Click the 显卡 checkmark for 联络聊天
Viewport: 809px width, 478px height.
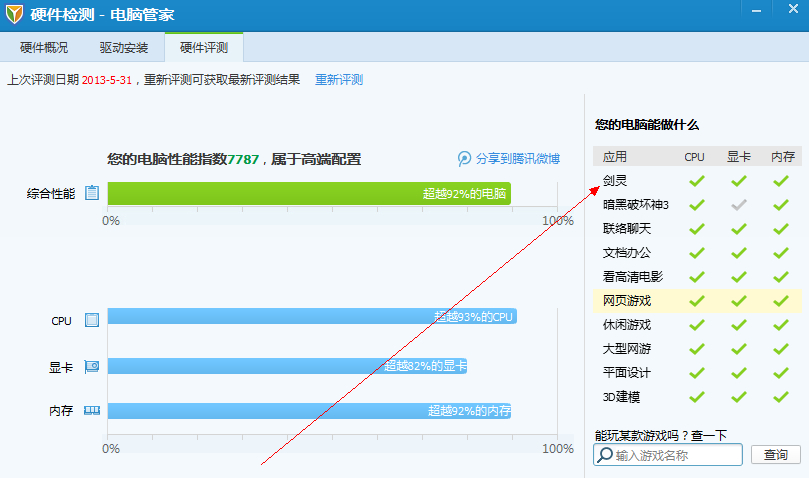pos(739,229)
